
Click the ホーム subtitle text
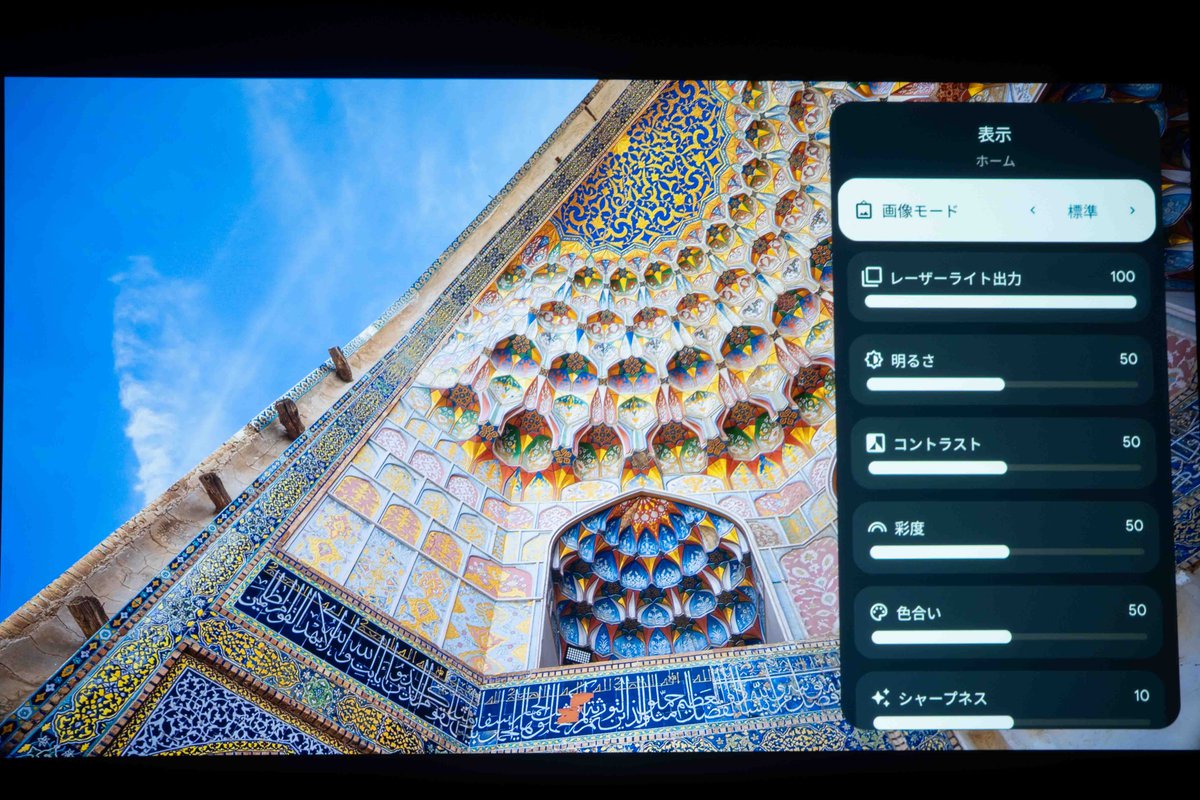point(994,160)
